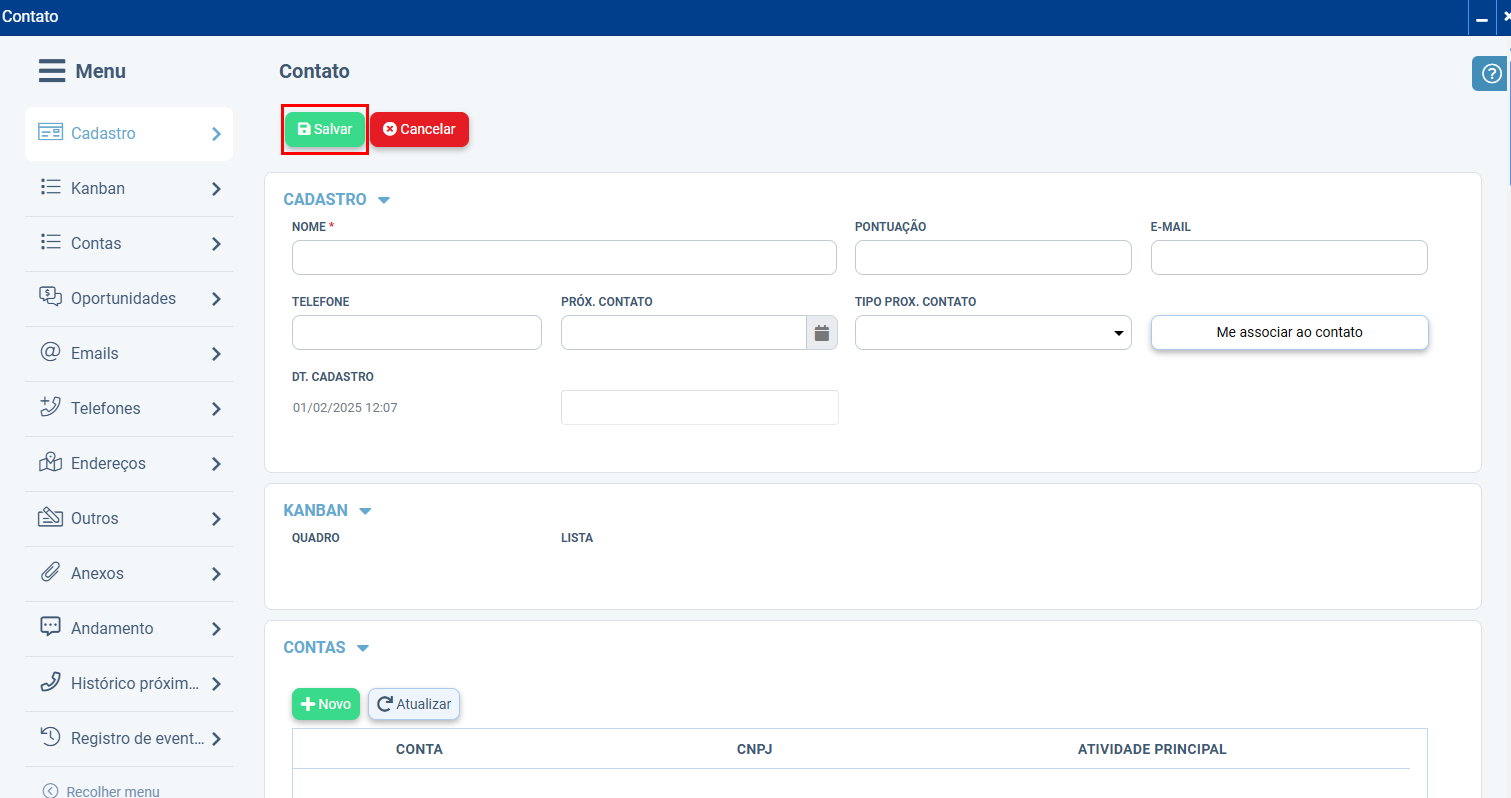Click the Histórico próximo phone icon
This screenshot has width=1511, height=798.
pos(51,682)
